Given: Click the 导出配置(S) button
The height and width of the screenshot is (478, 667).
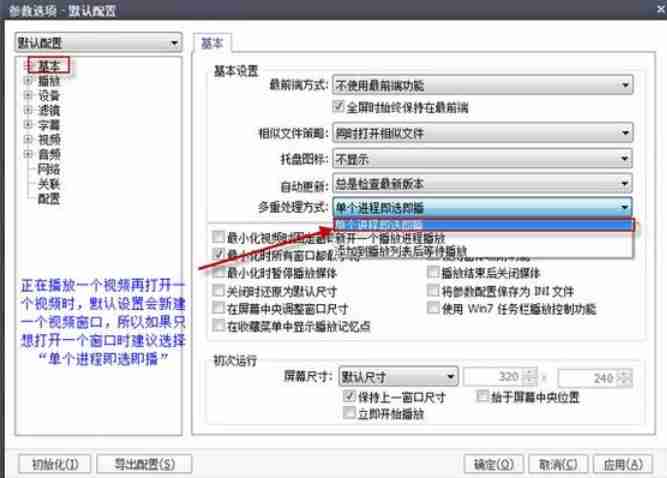Looking at the screenshot, I should [x=144, y=464].
